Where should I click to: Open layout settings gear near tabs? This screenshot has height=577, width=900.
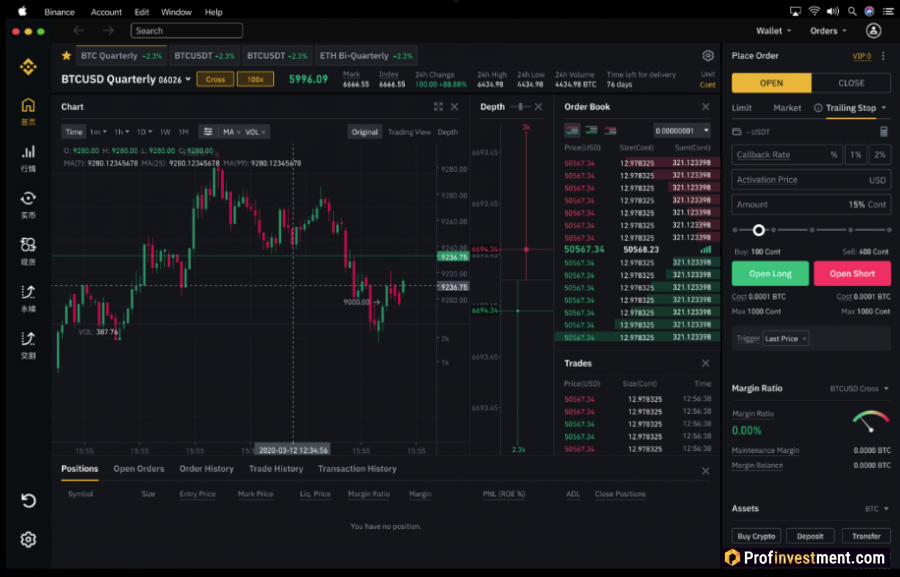[708, 56]
